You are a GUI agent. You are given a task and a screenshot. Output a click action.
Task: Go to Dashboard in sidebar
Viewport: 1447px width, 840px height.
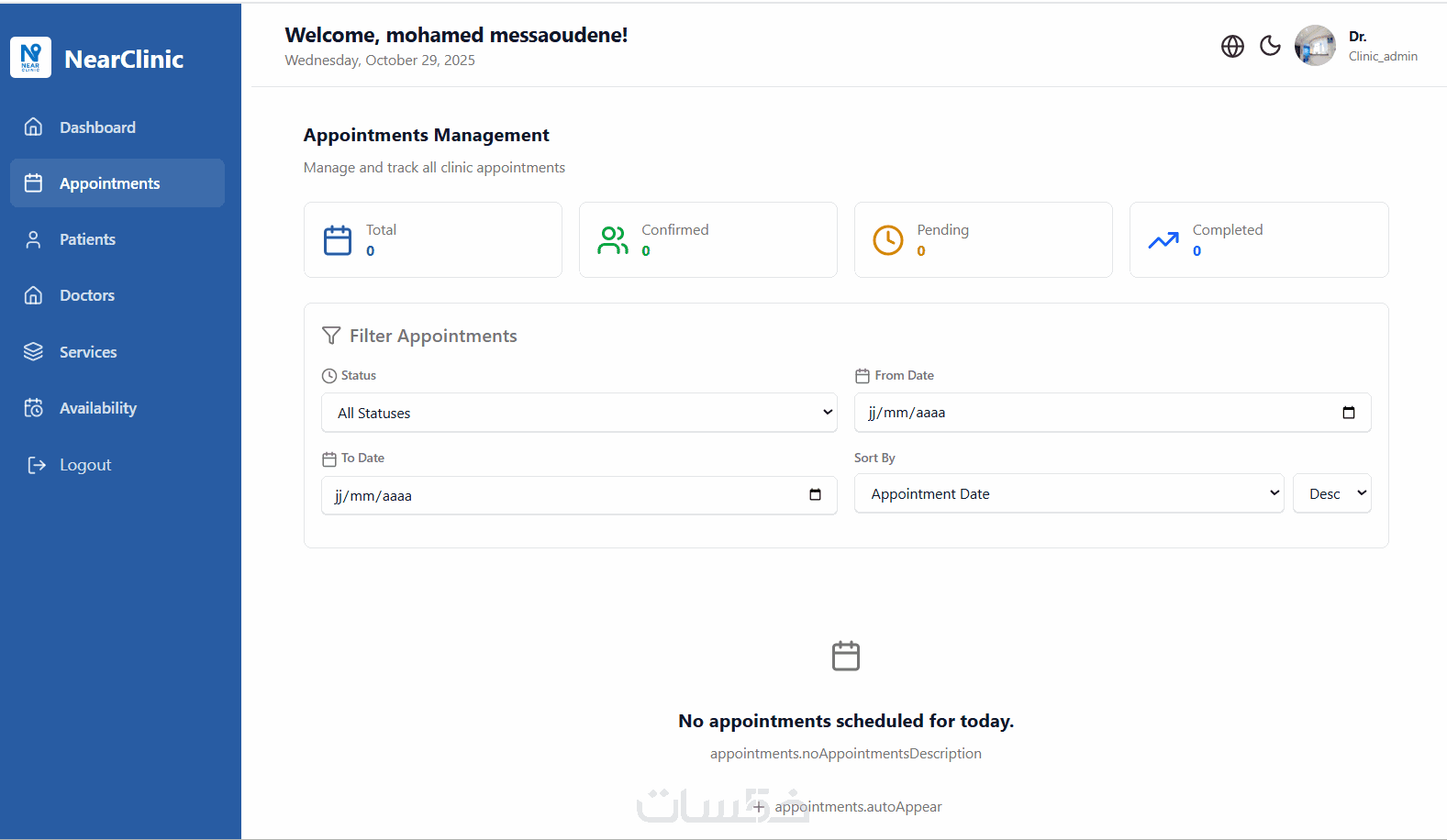pos(97,127)
